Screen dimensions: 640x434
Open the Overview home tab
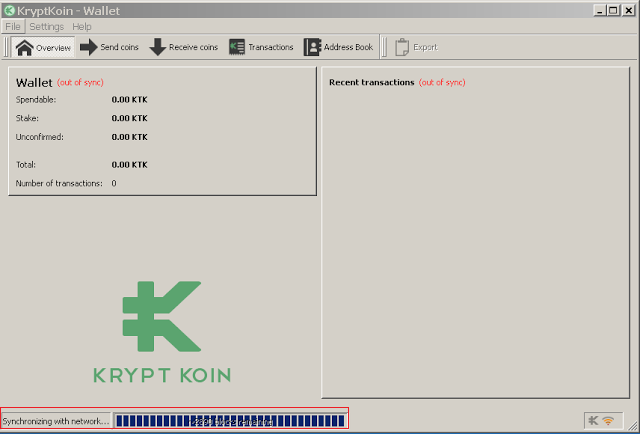(x=43, y=47)
